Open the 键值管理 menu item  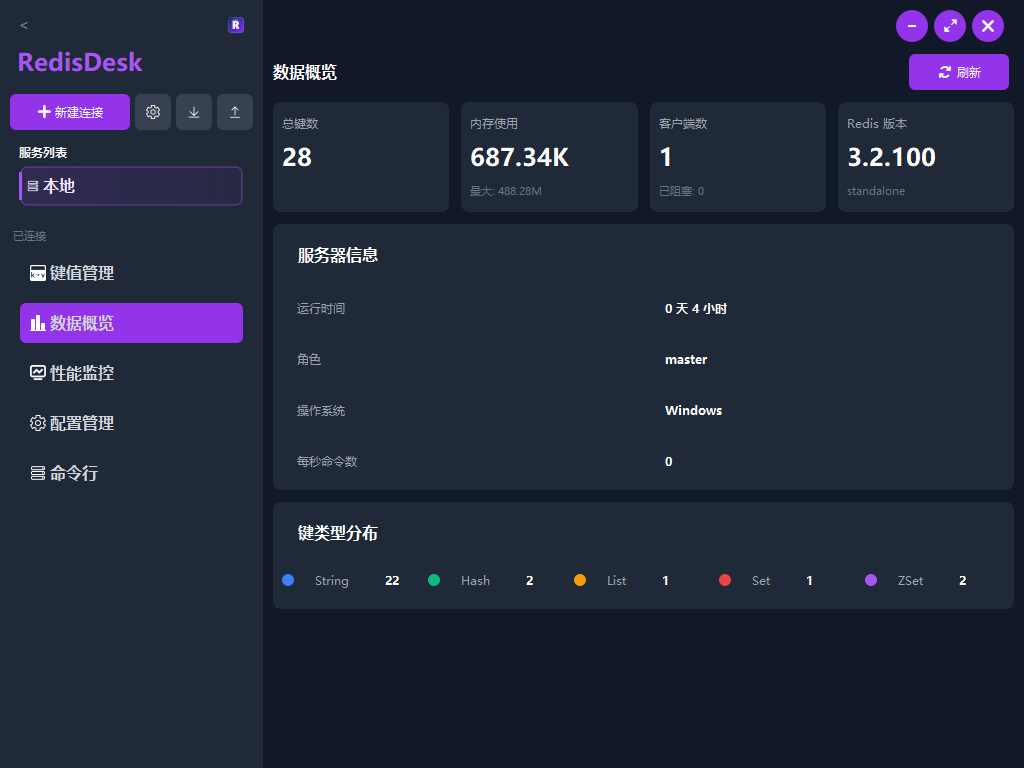131,273
